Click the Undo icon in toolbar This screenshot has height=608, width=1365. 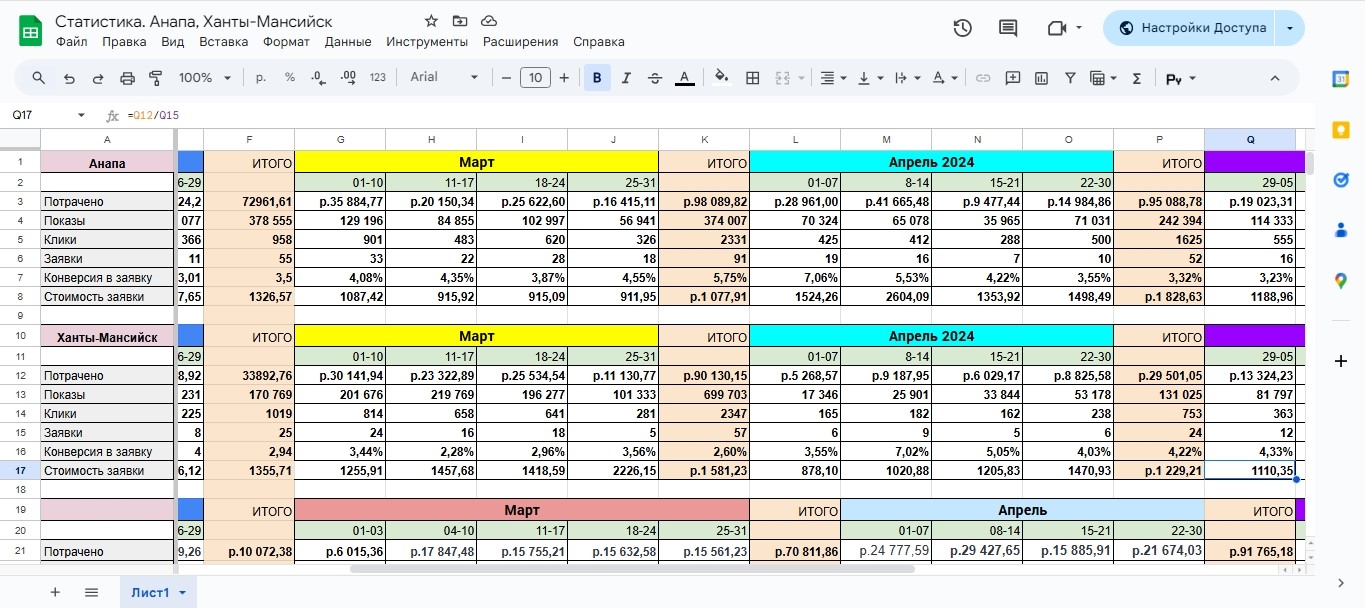click(x=69, y=78)
